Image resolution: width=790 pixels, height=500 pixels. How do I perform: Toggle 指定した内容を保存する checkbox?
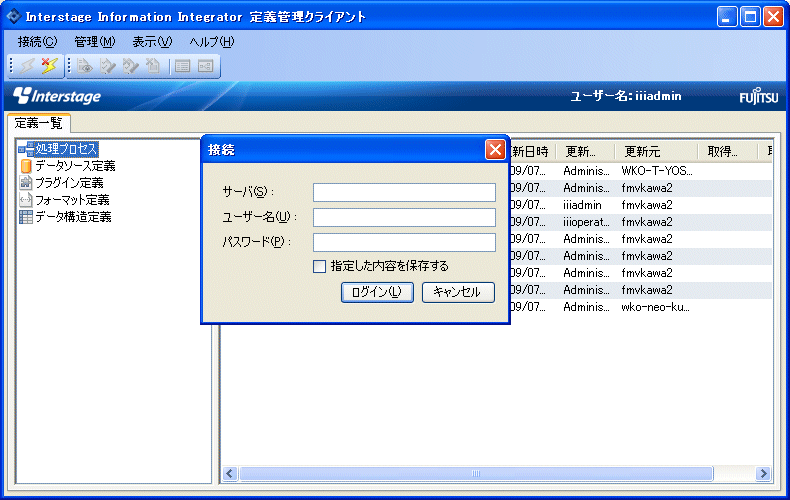click(319, 266)
